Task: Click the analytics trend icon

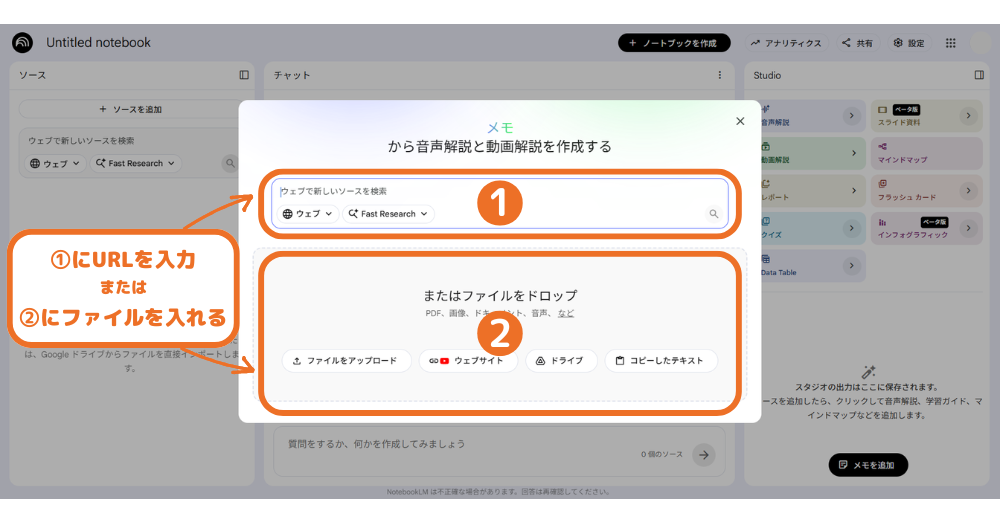Action: click(755, 43)
